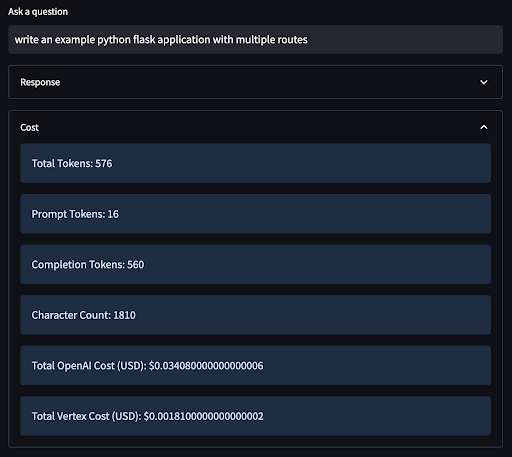Select the Total Tokens: 576 info box
512x457 pixels.
point(255,163)
